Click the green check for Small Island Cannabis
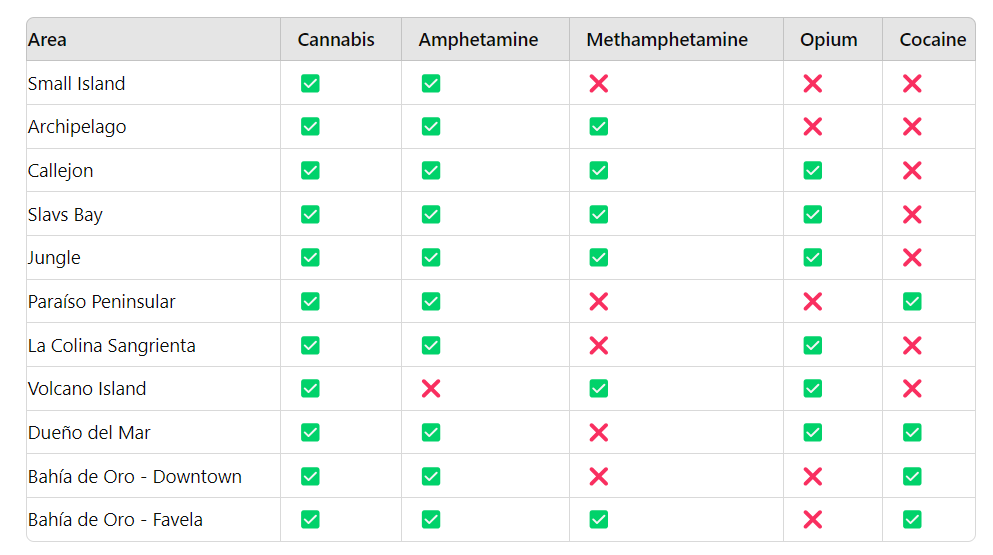Viewport: 993px width, 555px height. coord(310,84)
